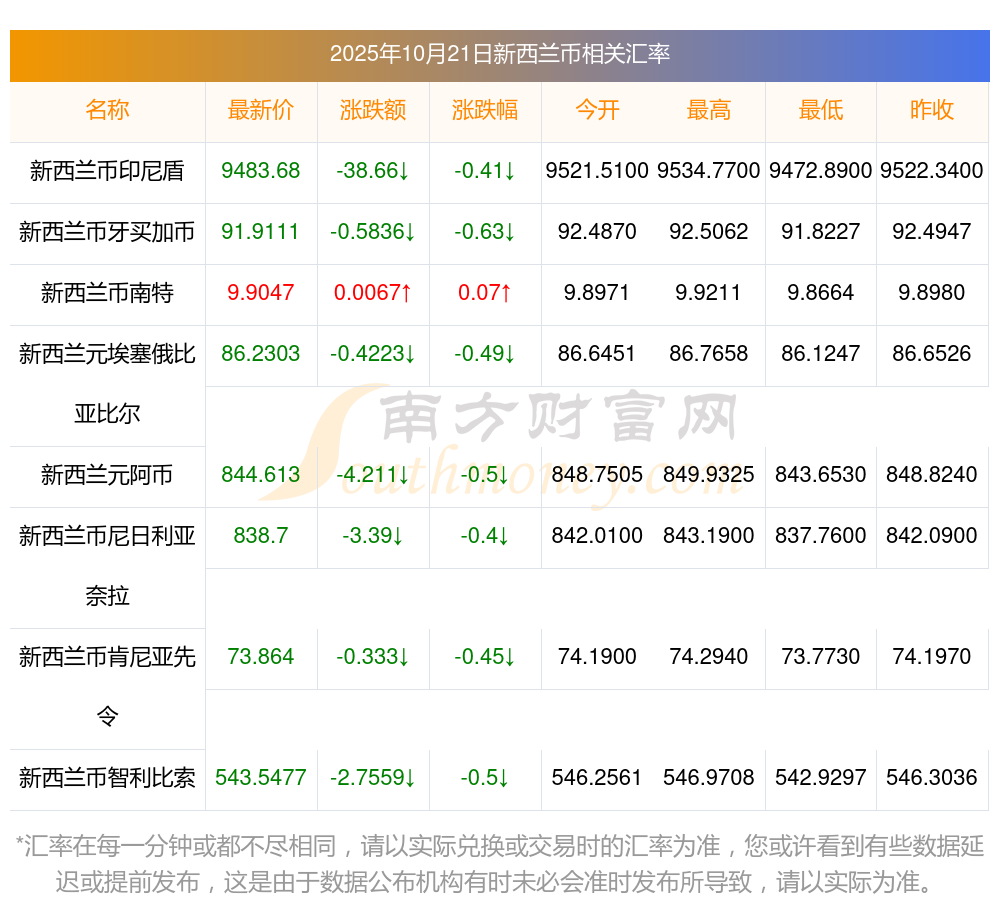Click the low value 837.7600
1000x913 pixels.
[821, 535]
